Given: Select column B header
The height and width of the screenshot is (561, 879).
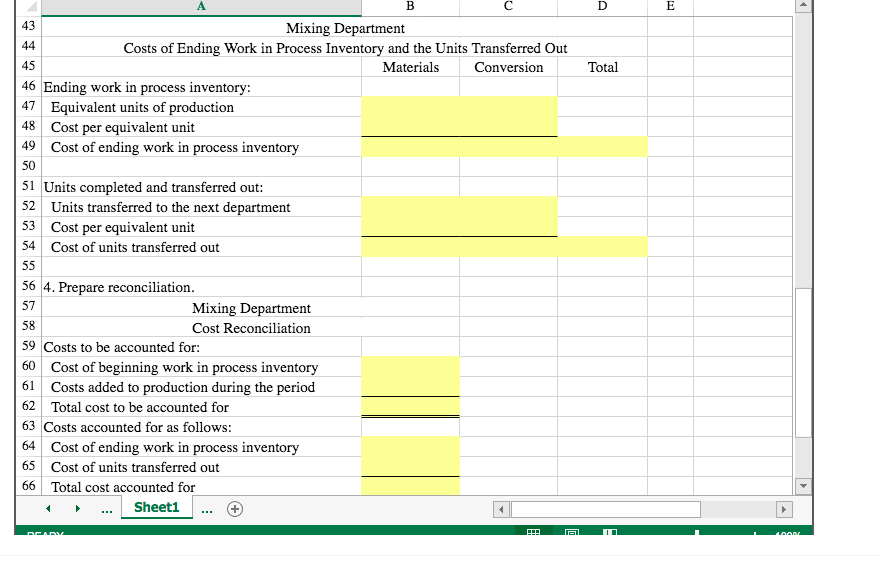Looking at the screenshot, I should [x=410, y=7].
